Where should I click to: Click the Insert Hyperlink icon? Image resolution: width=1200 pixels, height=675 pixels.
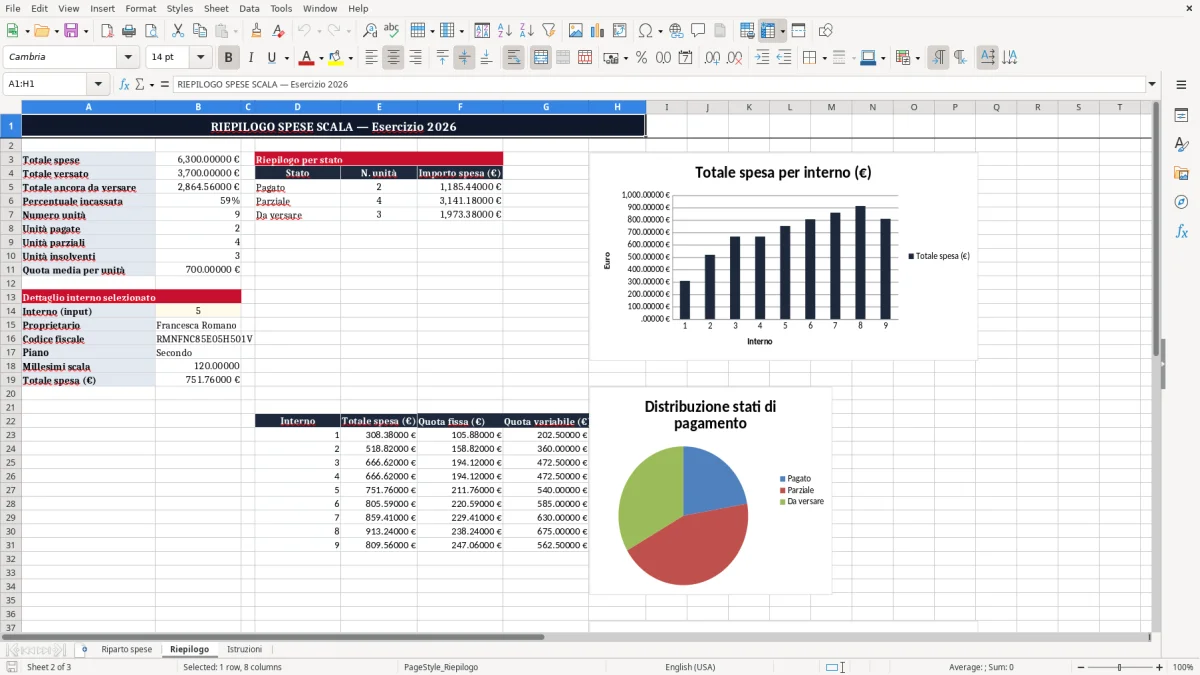(676, 31)
